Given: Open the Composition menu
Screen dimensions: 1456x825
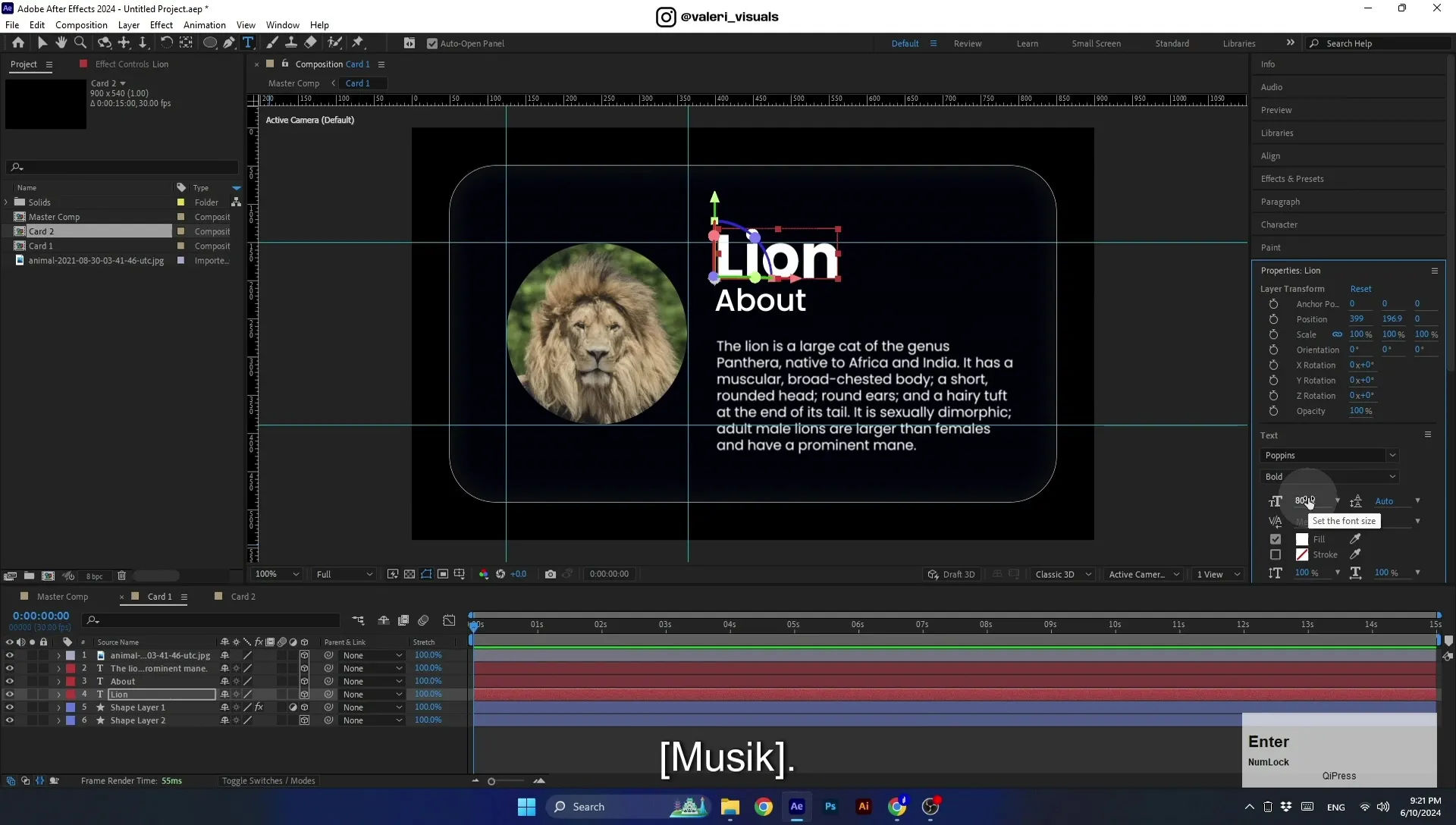Looking at the screenshot, I should (81, 25).
